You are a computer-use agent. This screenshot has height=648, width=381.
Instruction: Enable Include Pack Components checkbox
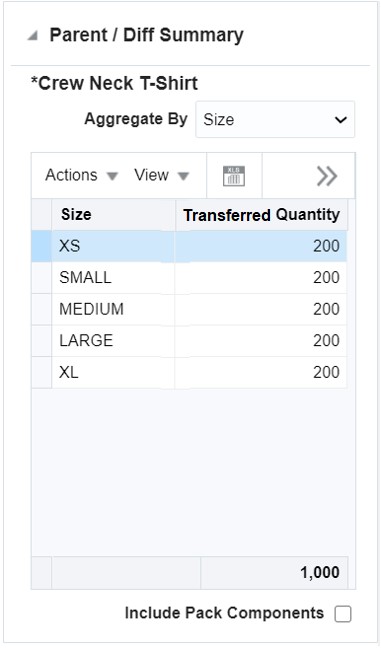click(343, 614)
